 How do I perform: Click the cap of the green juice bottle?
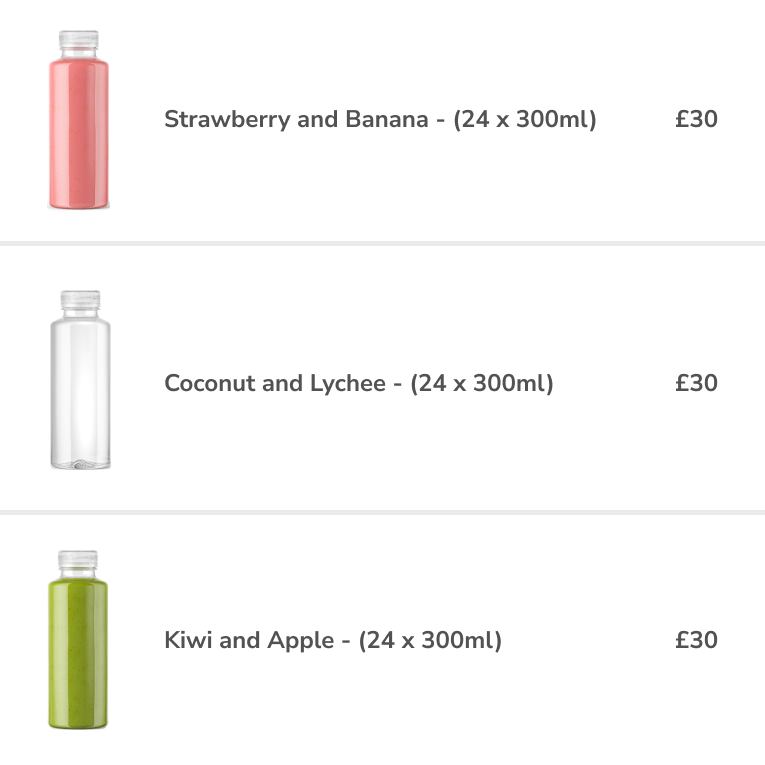click(x=78, y=560)
